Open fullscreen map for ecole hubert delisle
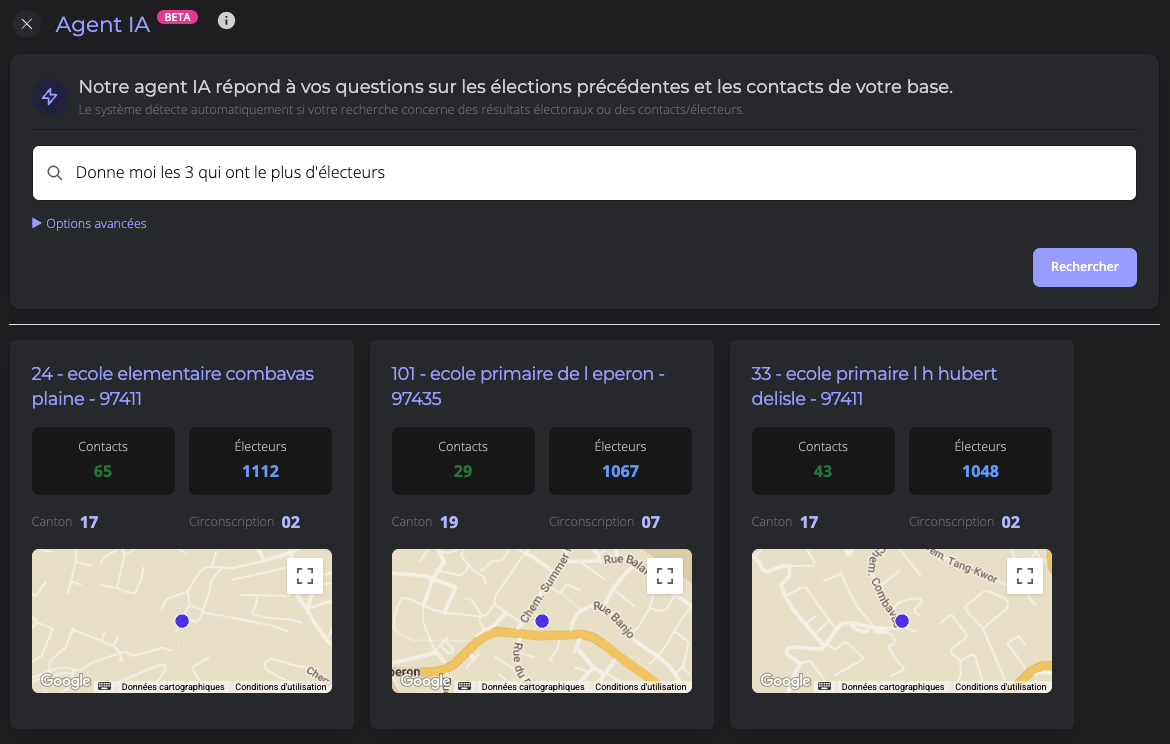 [x=1025, y=576]
